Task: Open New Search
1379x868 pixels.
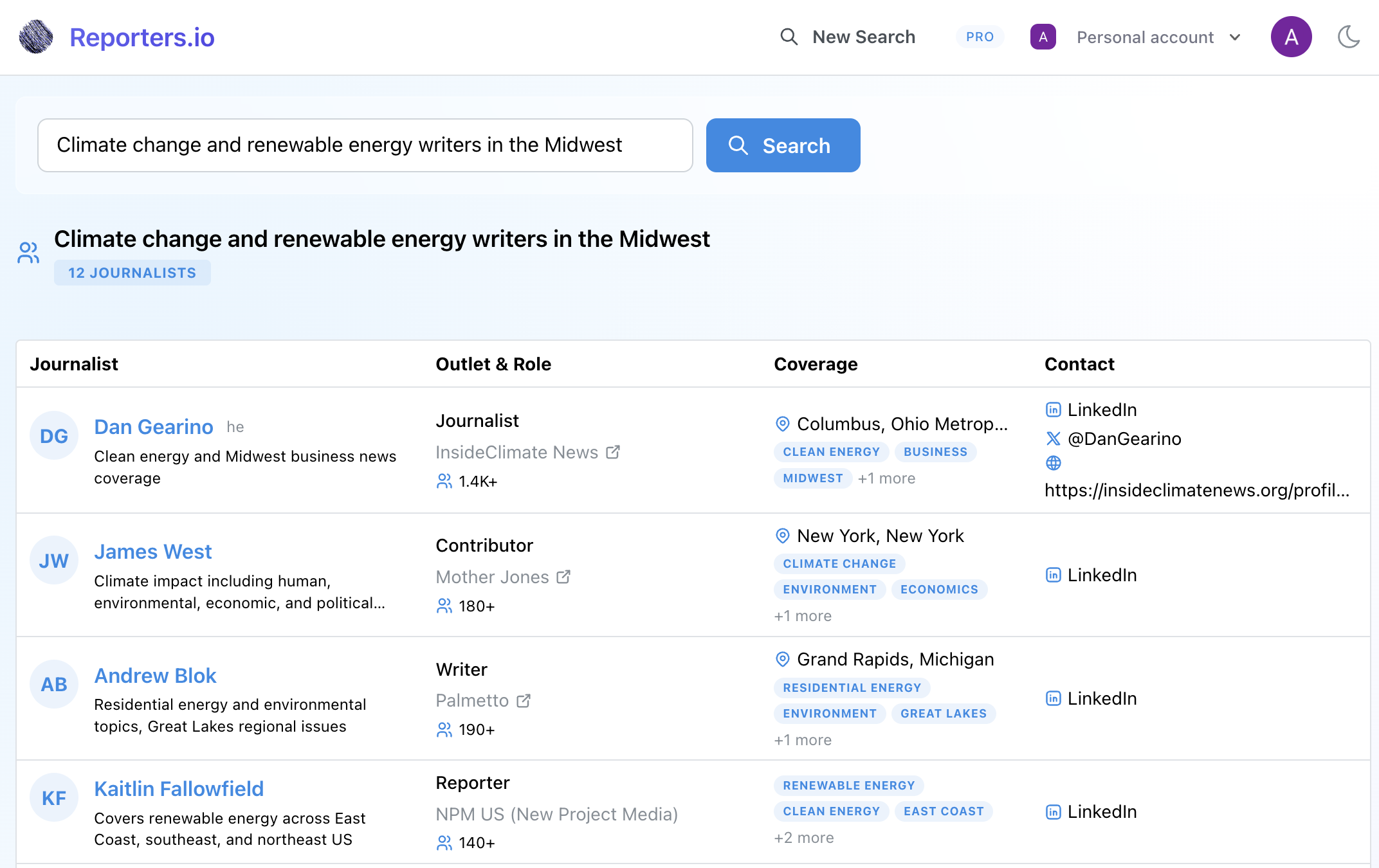Action: 863,37
